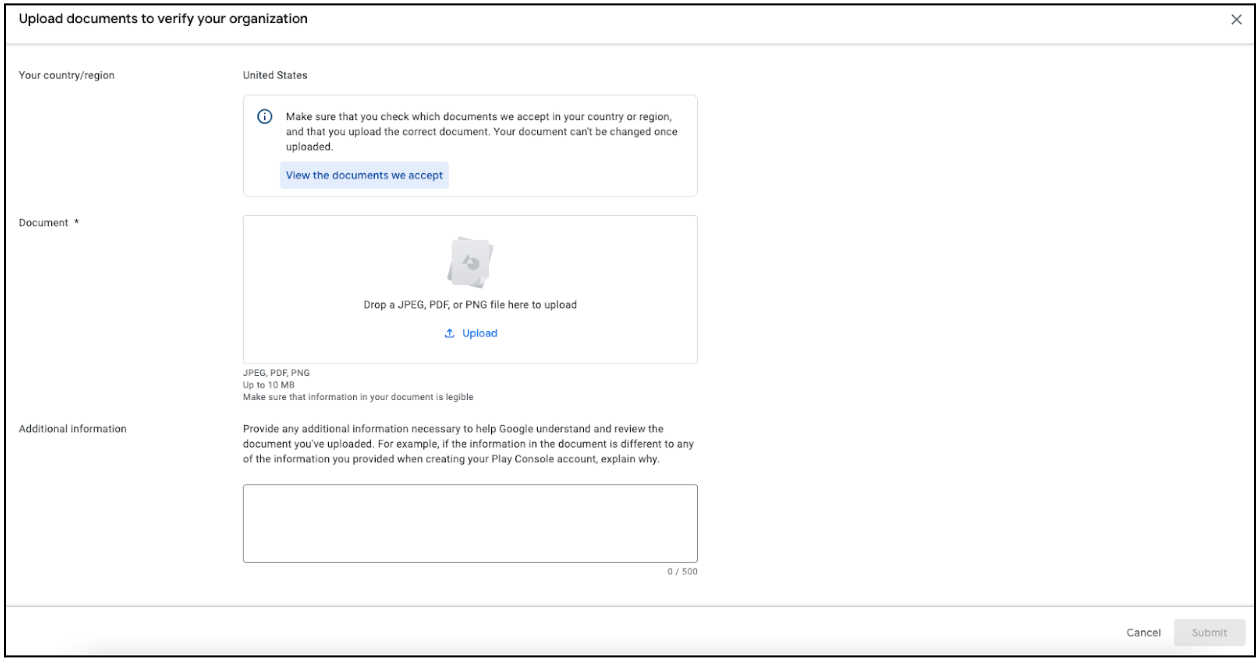Screen dimensions: 1259x662
Task: Click the 'JPEG, PDF, PNG' file types hint
Action: pos(276,373)
